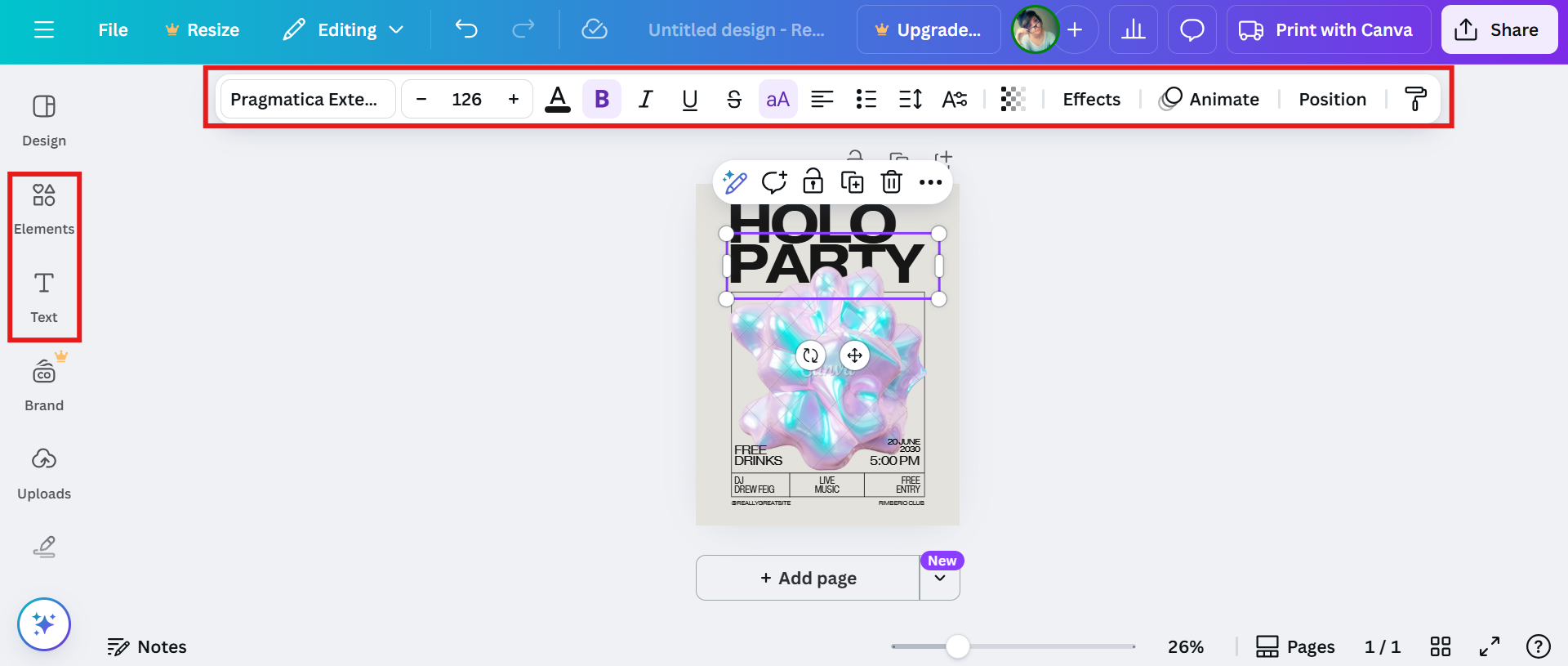Image resolution: width=1568 pixels, height=666 pixels.
Task: Open the Brand sidebar tab
Action: click(x=44, y=386)
